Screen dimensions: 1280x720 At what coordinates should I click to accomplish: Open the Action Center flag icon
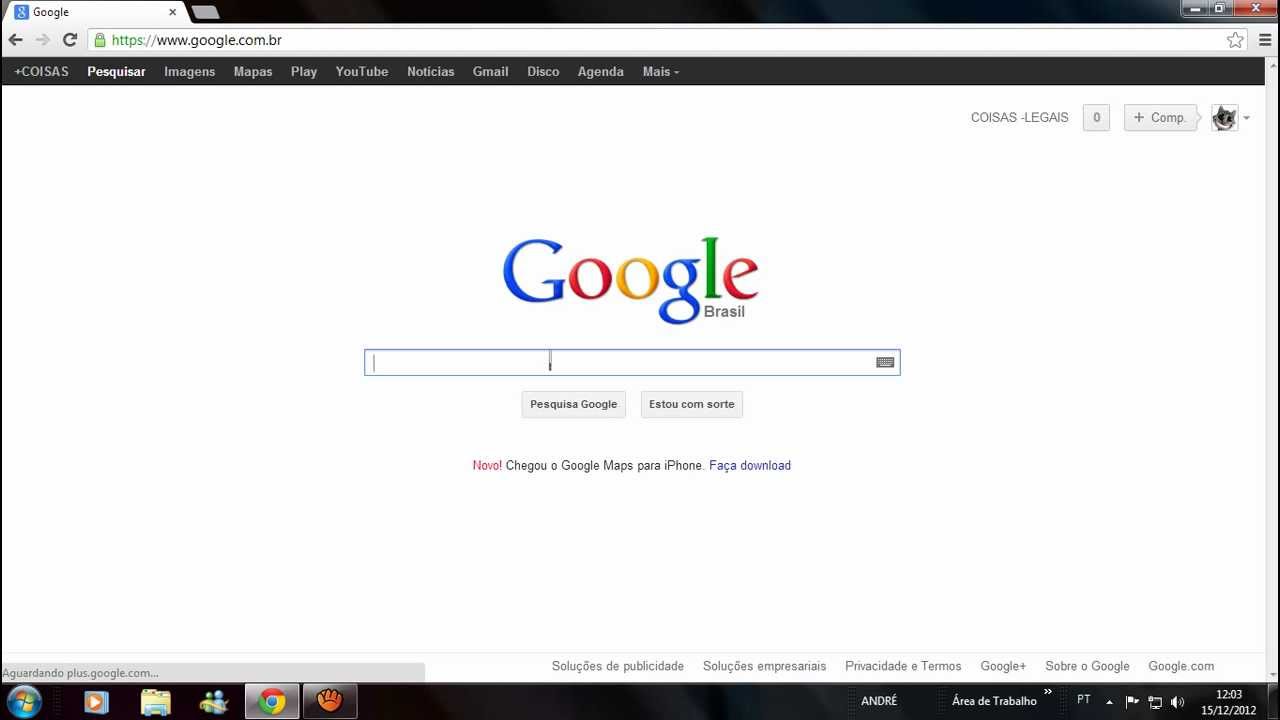(1132, 702)
